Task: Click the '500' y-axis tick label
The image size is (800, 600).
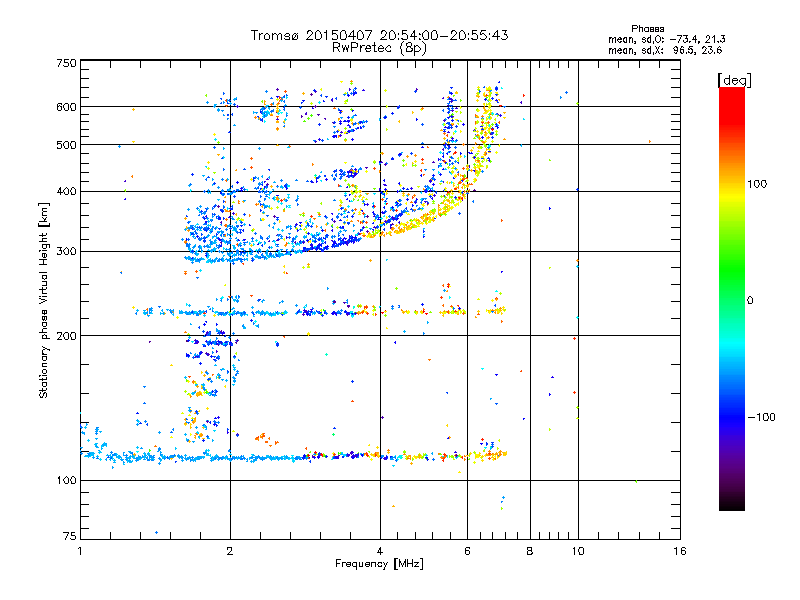Action: point(67,145)
